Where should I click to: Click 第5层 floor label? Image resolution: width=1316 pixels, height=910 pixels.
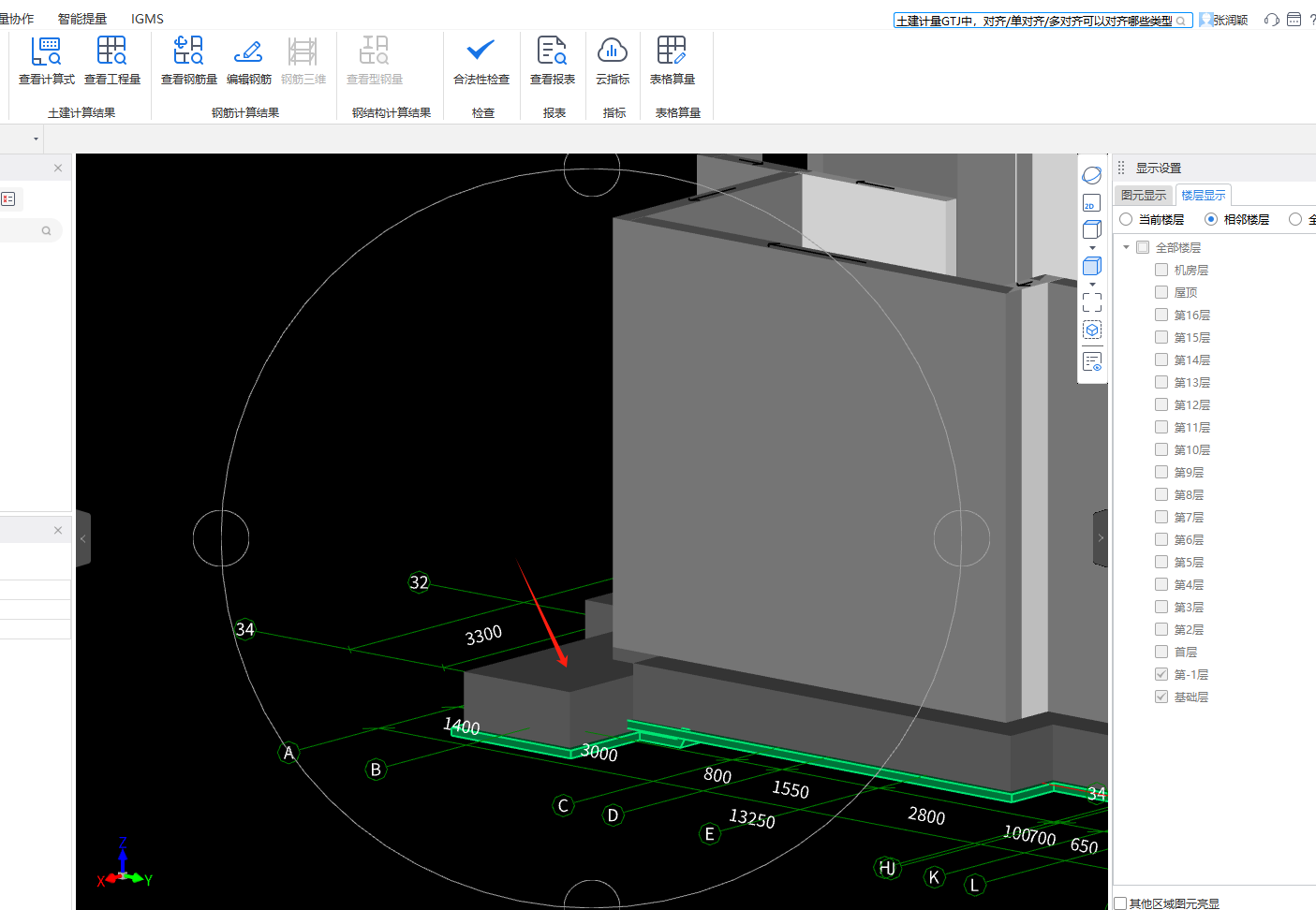1189,562
